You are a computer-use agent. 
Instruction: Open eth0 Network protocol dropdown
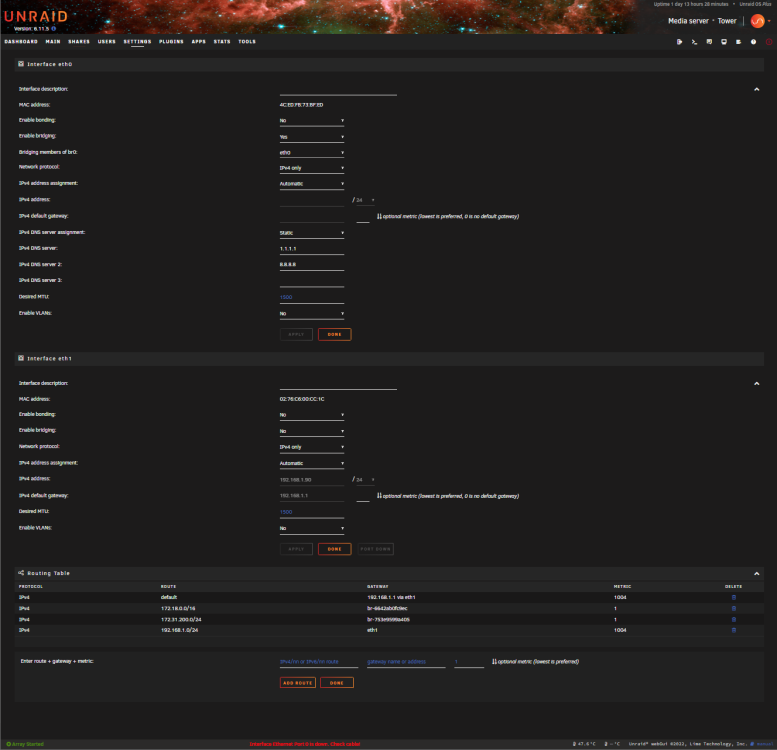(x=312, y=168)
